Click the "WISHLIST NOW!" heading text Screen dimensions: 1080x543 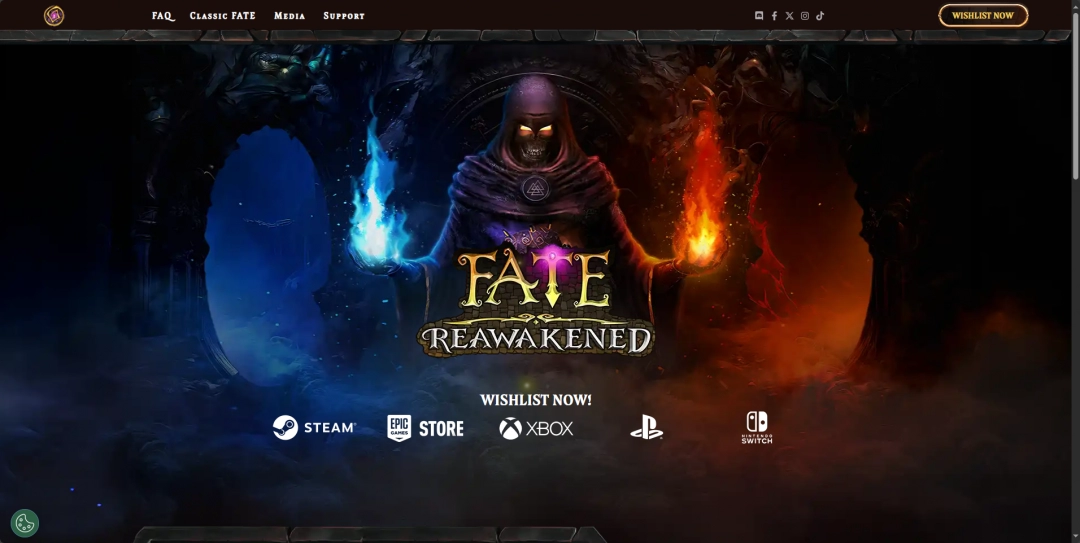pos(535,400)
